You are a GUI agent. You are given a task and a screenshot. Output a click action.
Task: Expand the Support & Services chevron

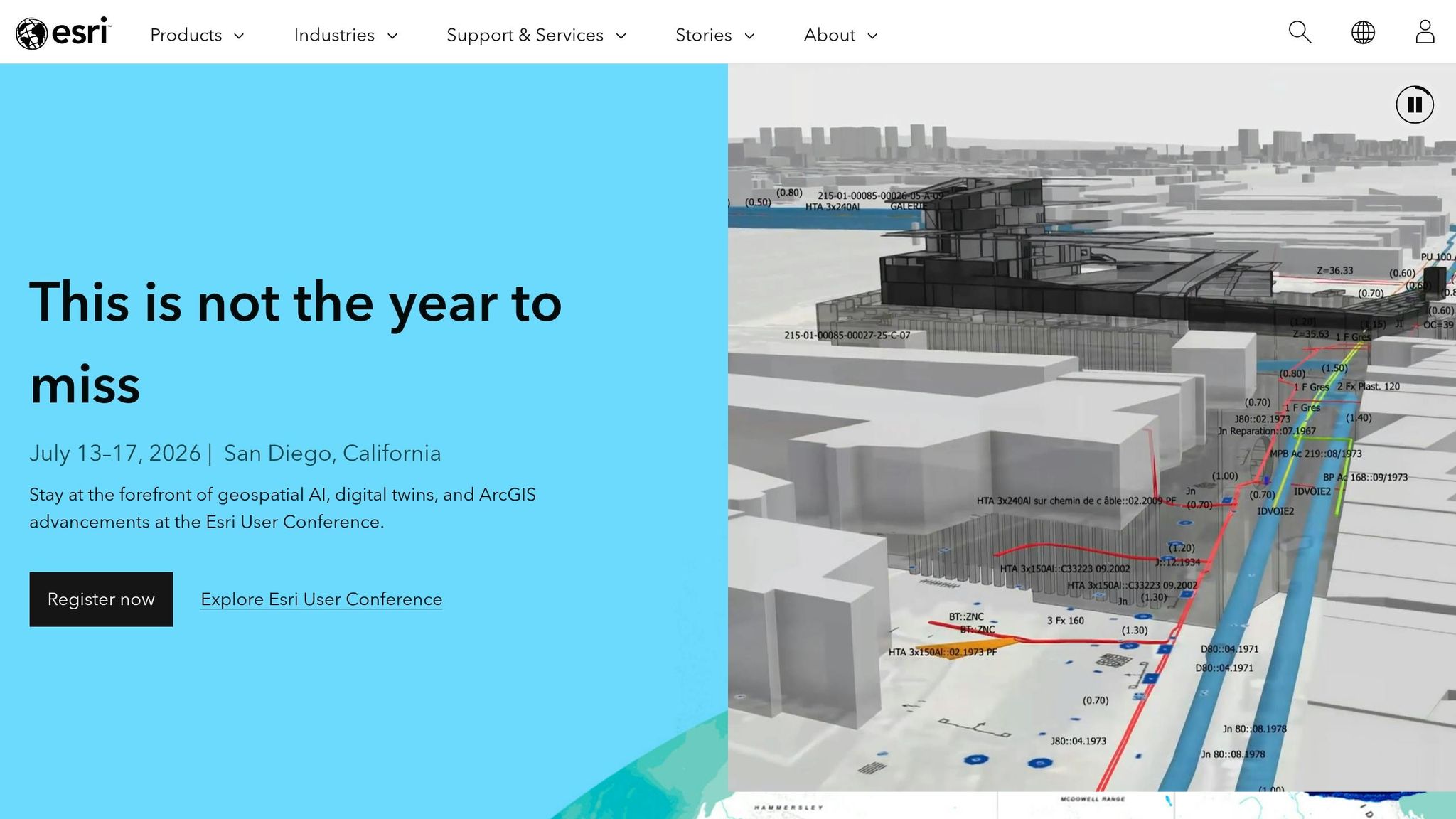pos(621,36)
